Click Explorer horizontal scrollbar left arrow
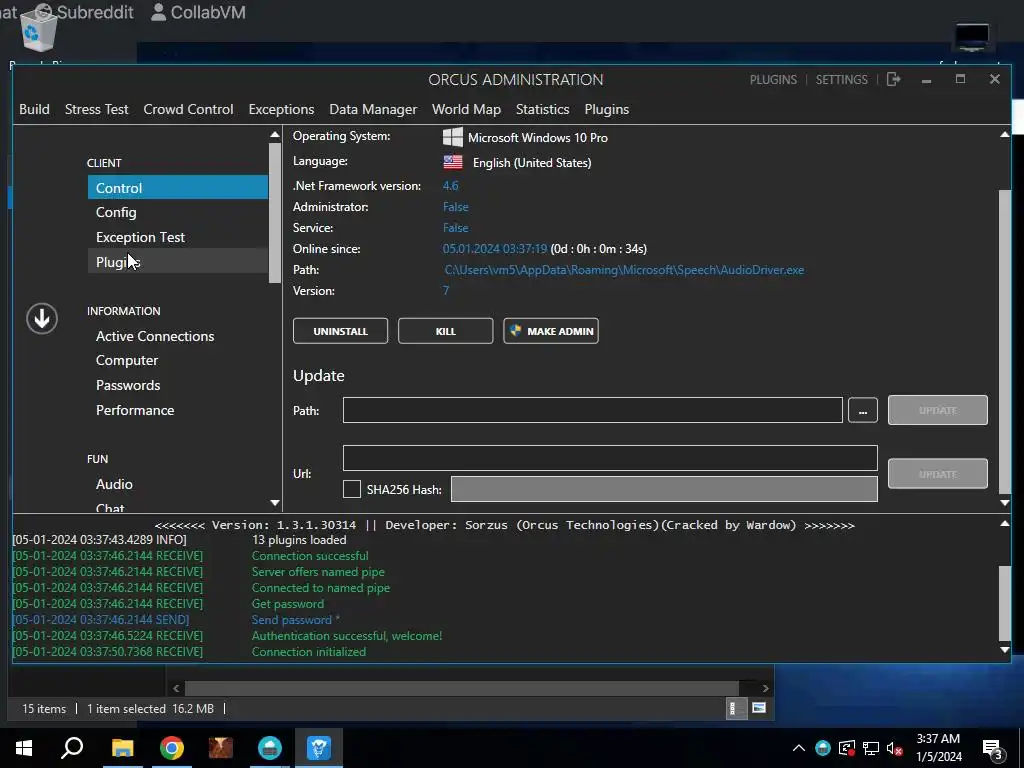 tap(176, 688)
